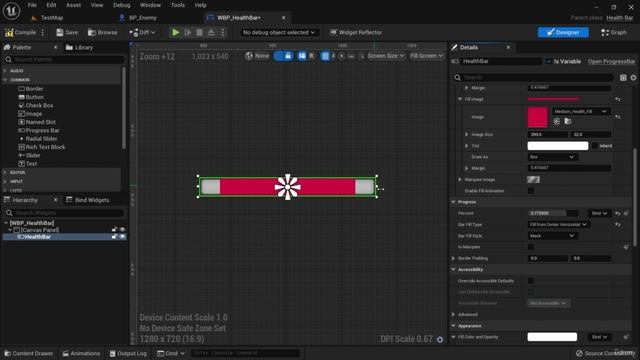Viewport: 640px width, 360px height.
Task: Start Play in editor
Action: tap(176, 32)
